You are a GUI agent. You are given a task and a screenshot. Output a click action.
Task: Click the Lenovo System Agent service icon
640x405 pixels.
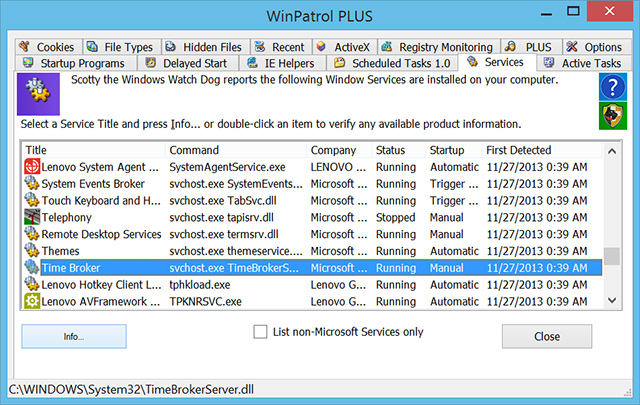tap(31, 167)
